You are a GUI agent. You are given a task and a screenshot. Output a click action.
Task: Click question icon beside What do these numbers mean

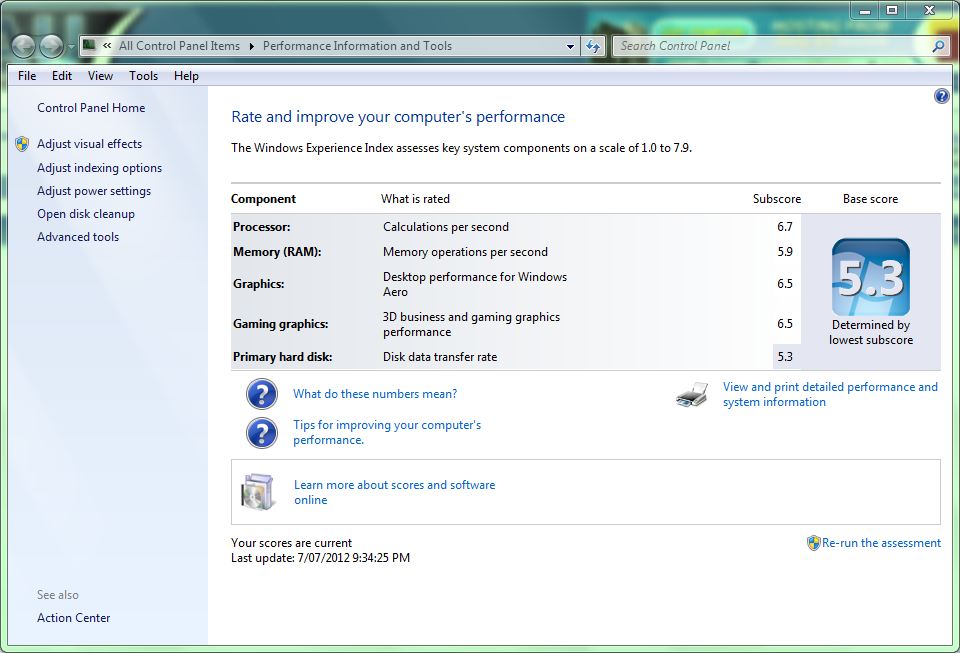[261, 394]
